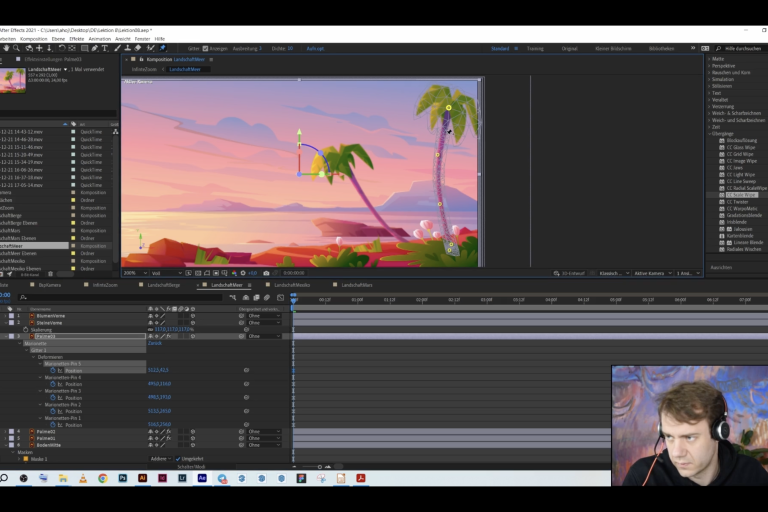768x512 pixels.
Task: Switch to the LandschaftBerge timeline tab
Action: [x=163, y=285]
